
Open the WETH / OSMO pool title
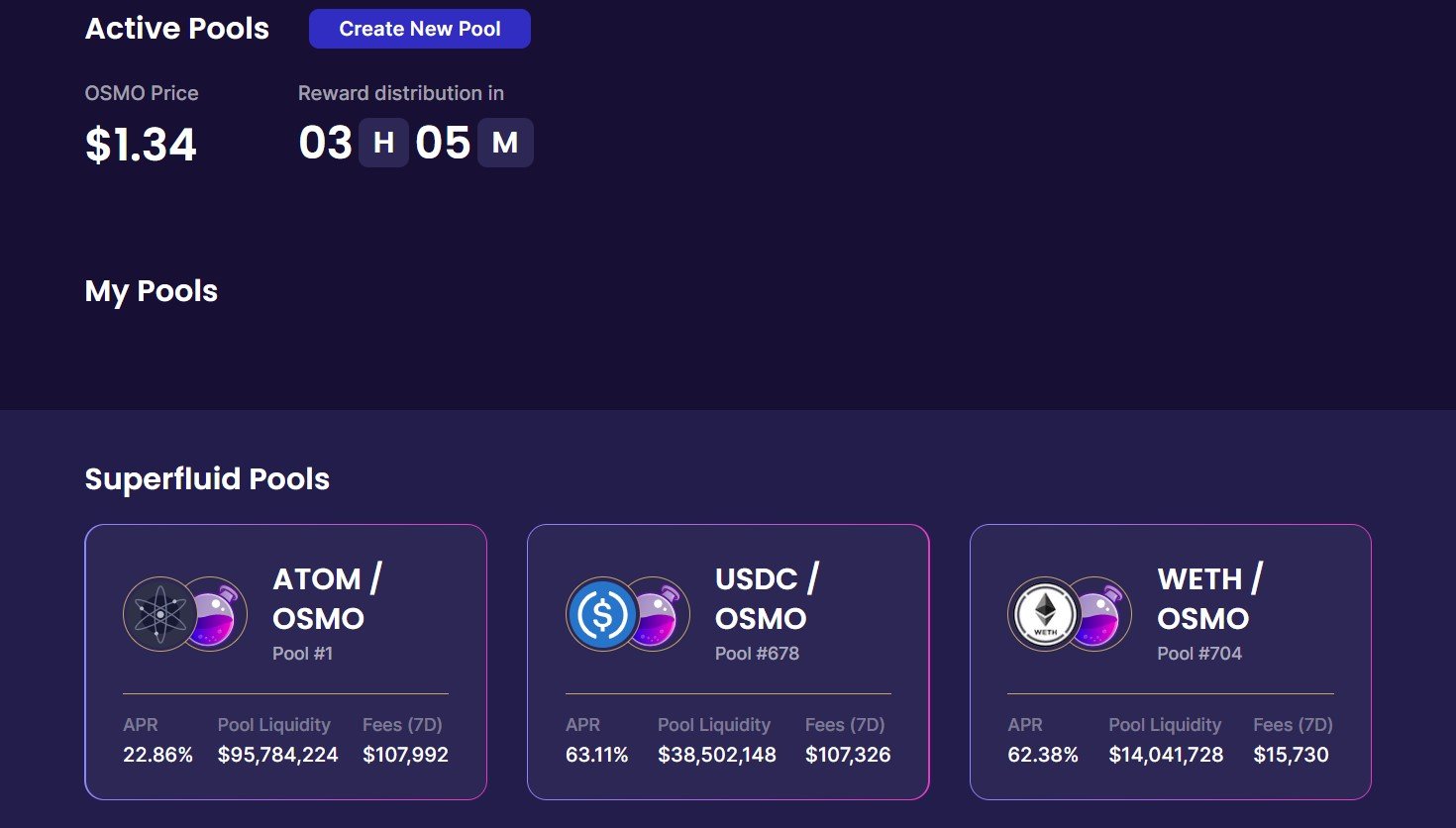1210,598
